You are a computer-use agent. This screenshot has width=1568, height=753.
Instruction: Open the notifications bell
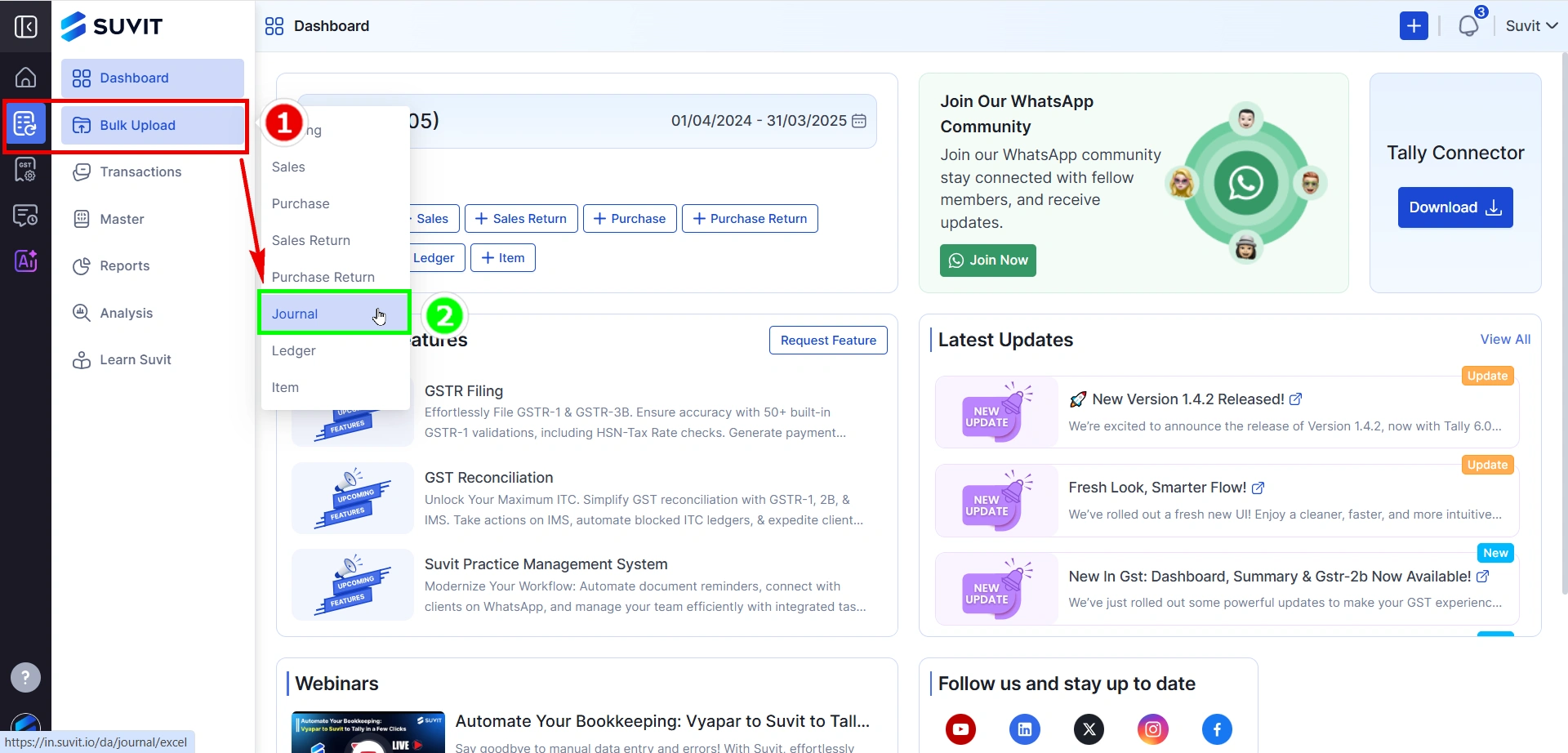coord(1468,26)
